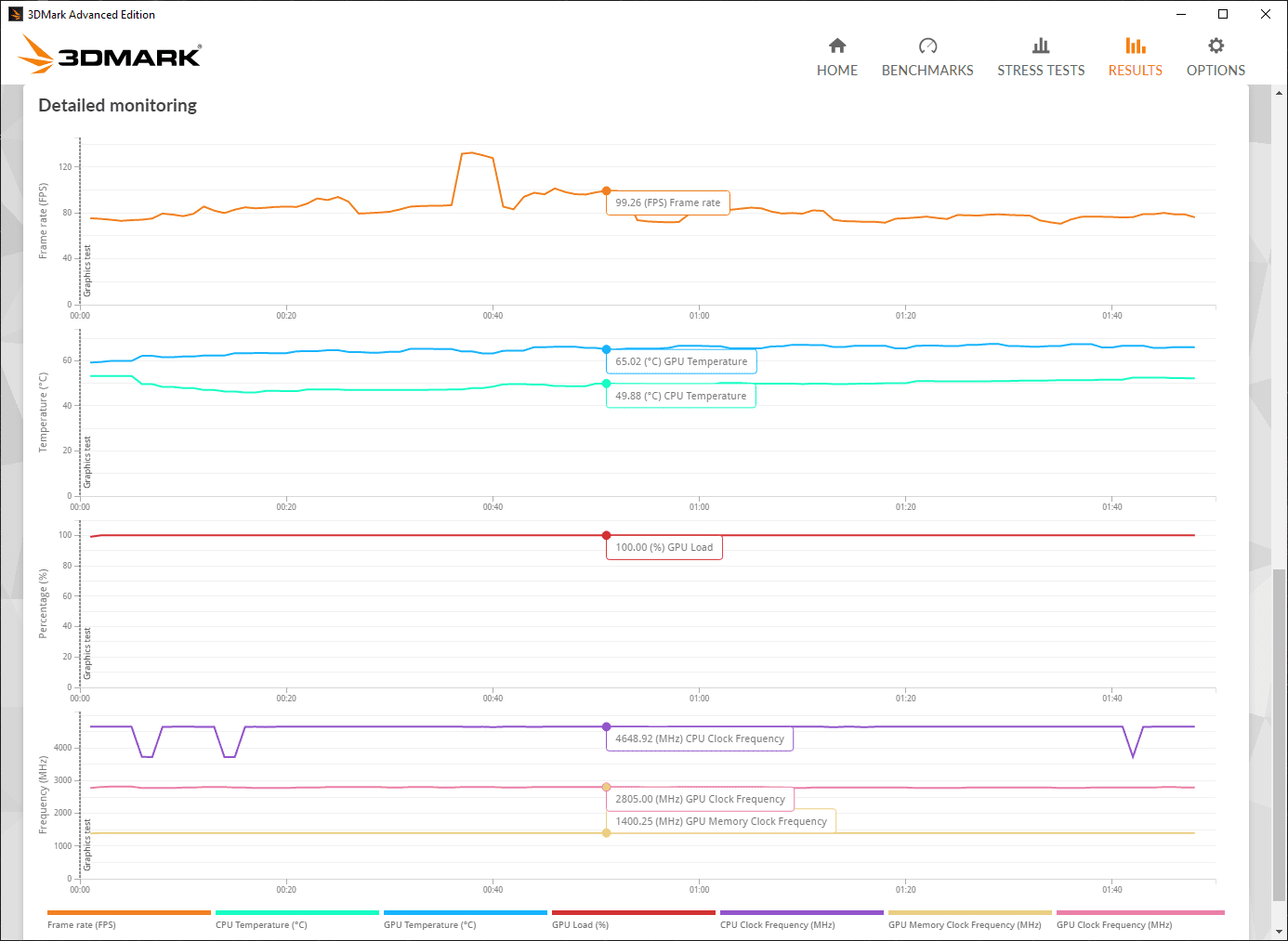
Task: Click the Results orange chart icon
Action: [x=1136, y=46]
